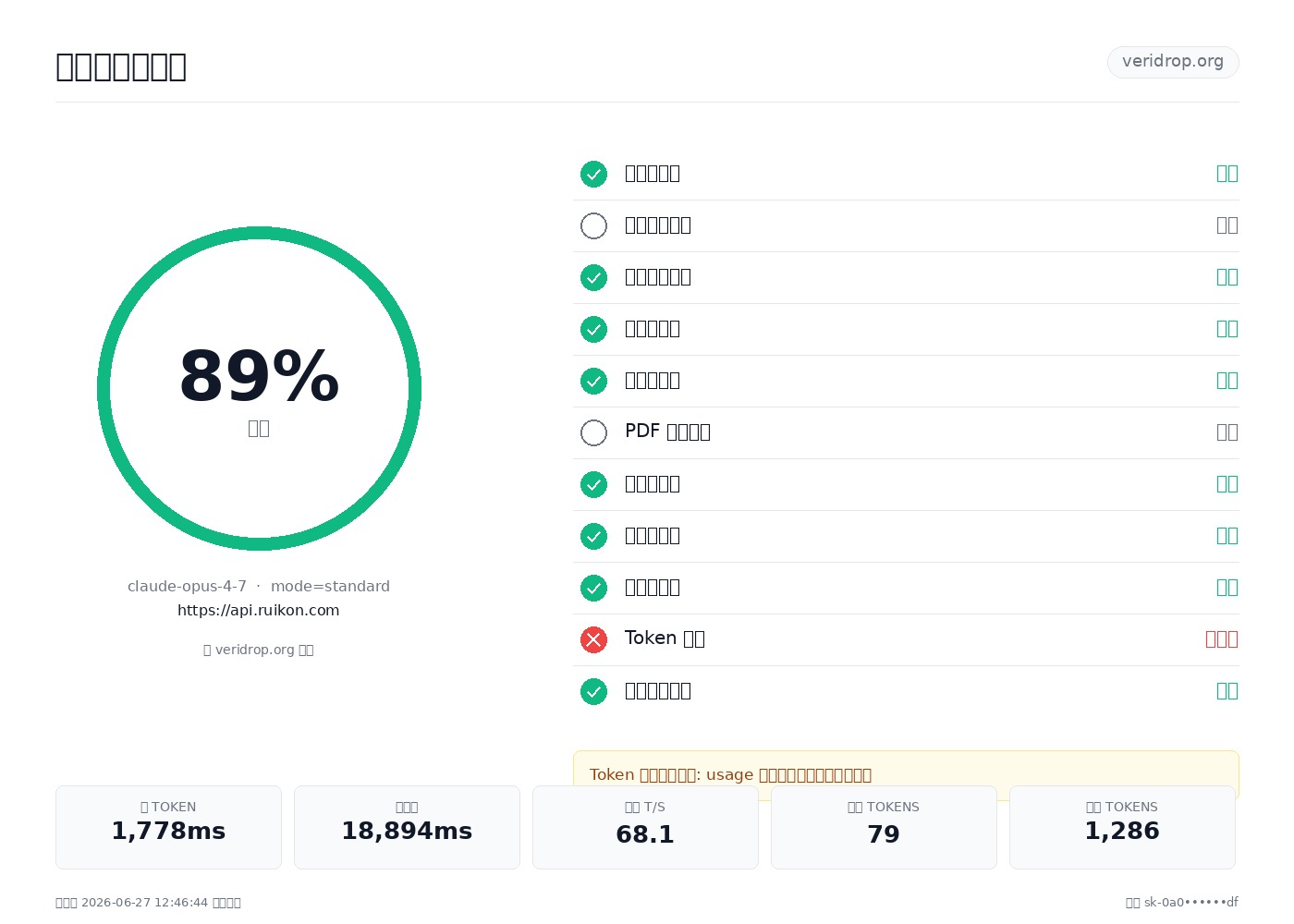Open the https://api.ruikon.com link
The width and height of the screenshot is (1294, 924).
click(x=259, y=610)
